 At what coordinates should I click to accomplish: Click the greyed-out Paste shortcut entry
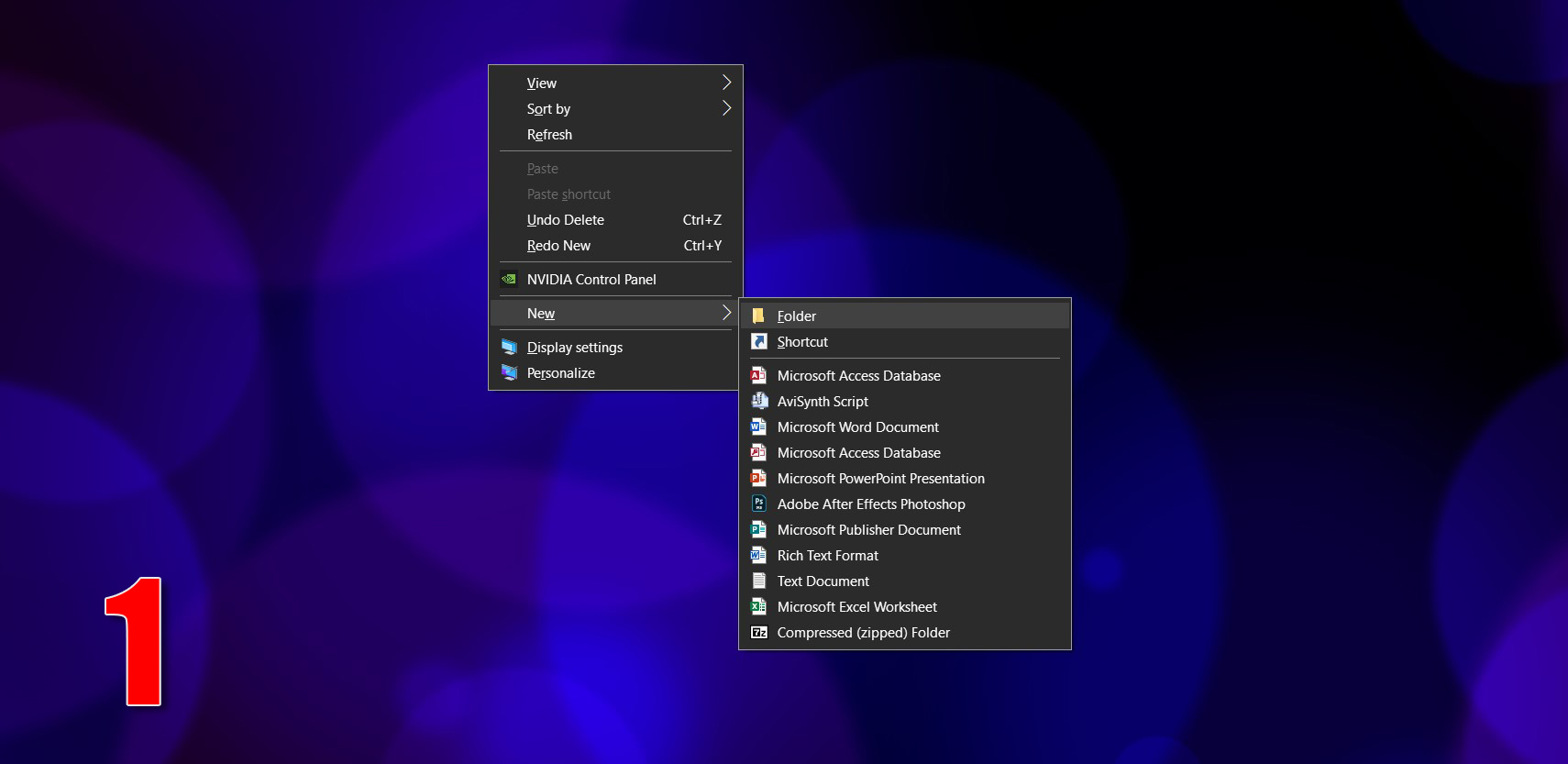(x=615, y=194)
